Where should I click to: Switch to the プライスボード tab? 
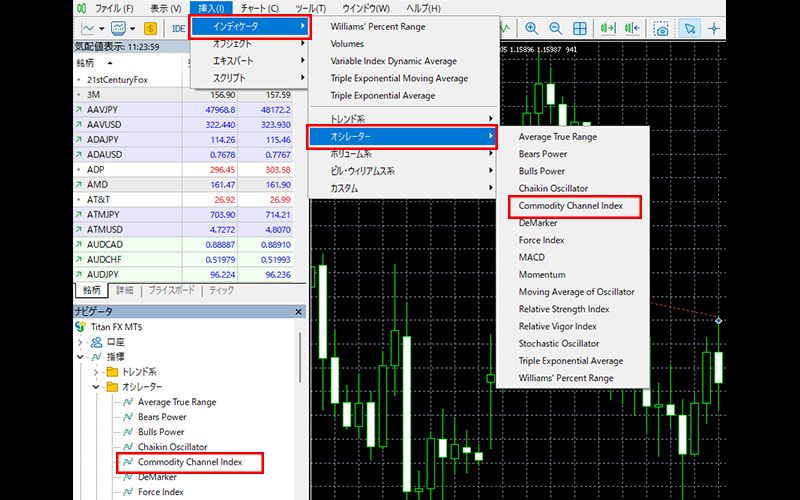tap(171, 290)
